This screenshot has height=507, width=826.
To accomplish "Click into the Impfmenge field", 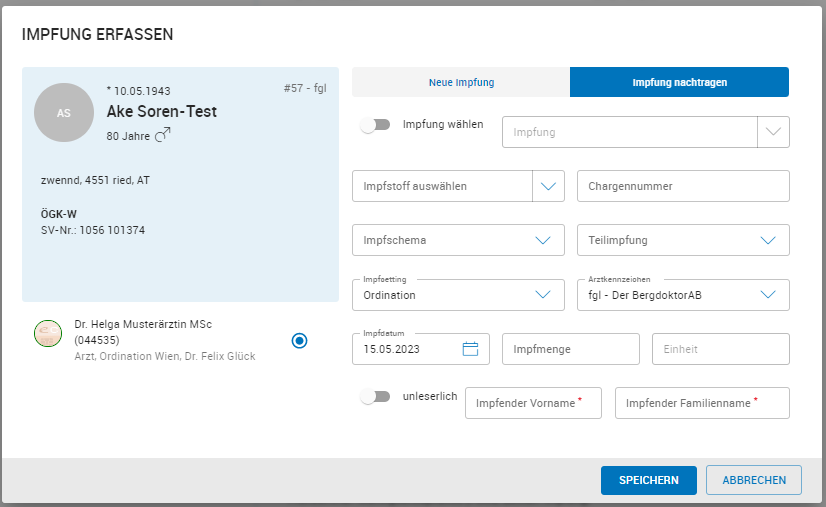I will point(570,349).
